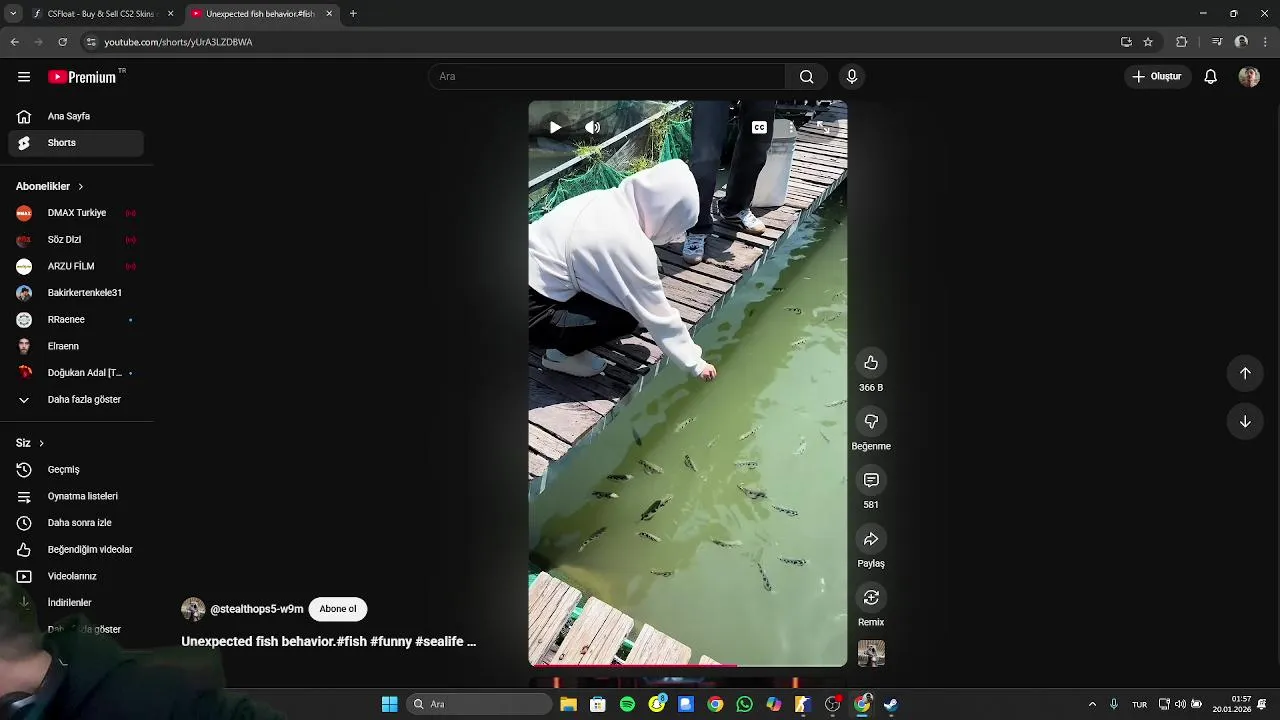Open the Elraenn channel
The width and height of the screenshot is (1280, 720).
76,346
